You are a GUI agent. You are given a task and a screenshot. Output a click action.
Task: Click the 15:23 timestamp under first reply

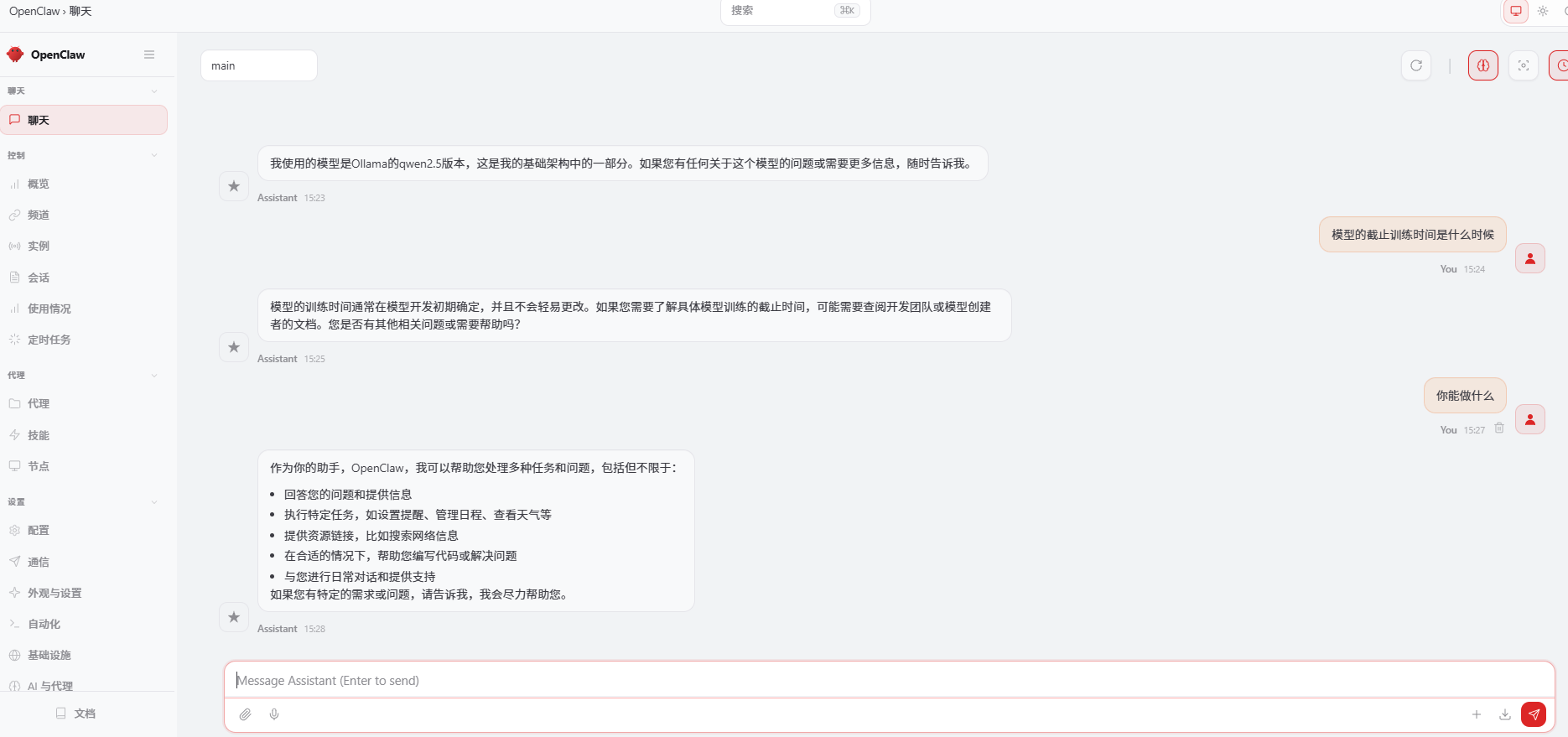[x=314, y=198]
